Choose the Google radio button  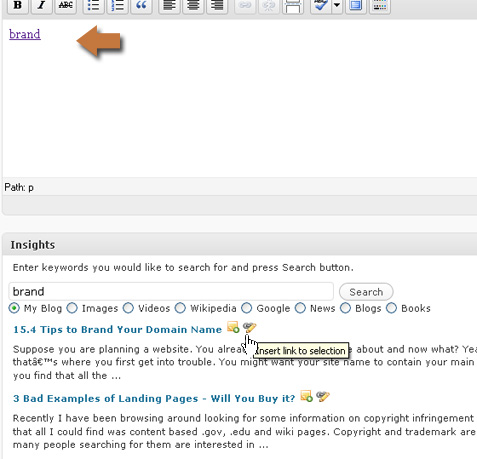coord(247,308)
